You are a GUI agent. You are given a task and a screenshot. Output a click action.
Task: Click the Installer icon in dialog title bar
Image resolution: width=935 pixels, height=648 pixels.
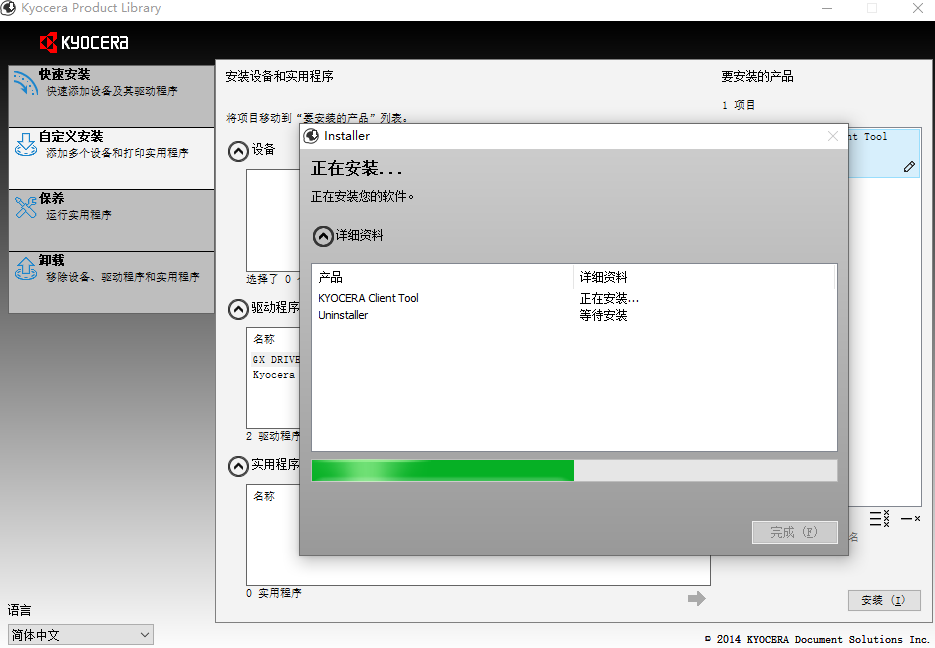tap(311, 135)
